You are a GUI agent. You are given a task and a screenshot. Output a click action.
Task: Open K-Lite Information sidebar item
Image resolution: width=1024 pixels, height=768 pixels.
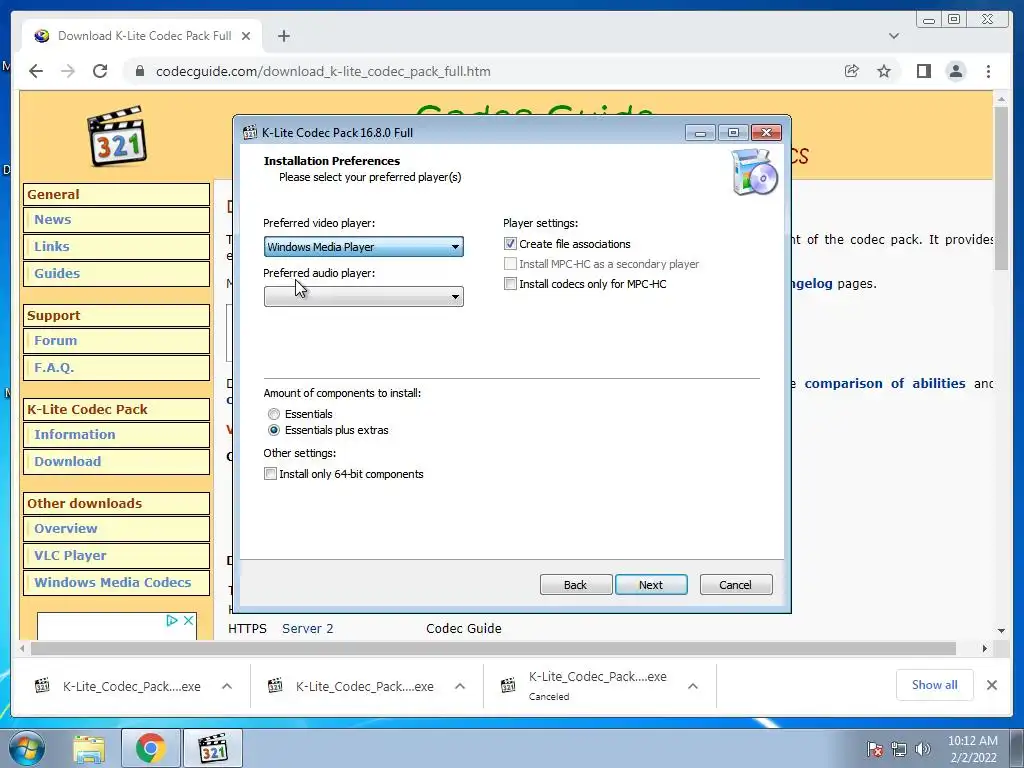point(116,435)
